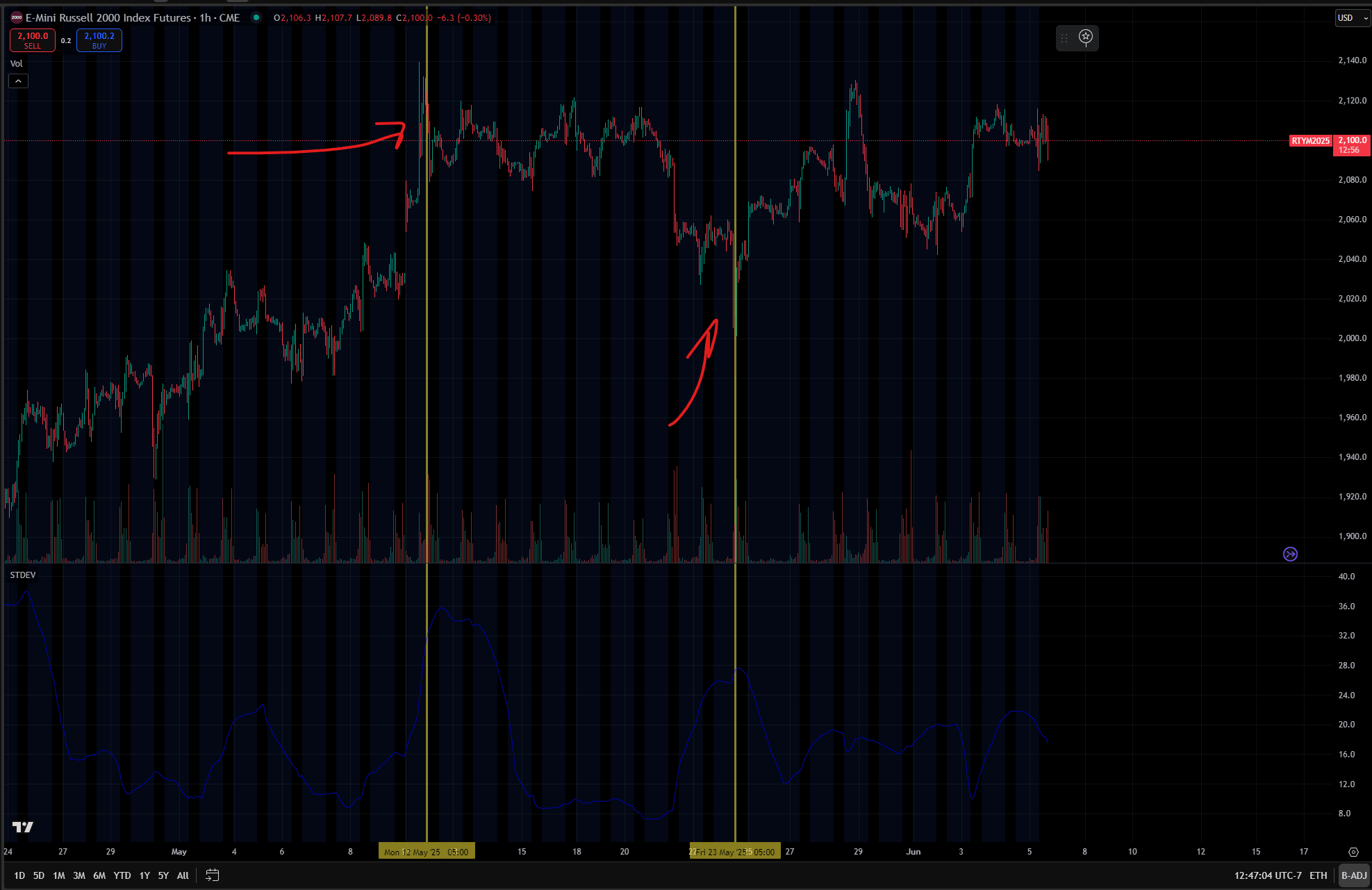Click the Russell 2000 symbol logo icon
The image size is (1372, 890).
click(x=17, y=18)
